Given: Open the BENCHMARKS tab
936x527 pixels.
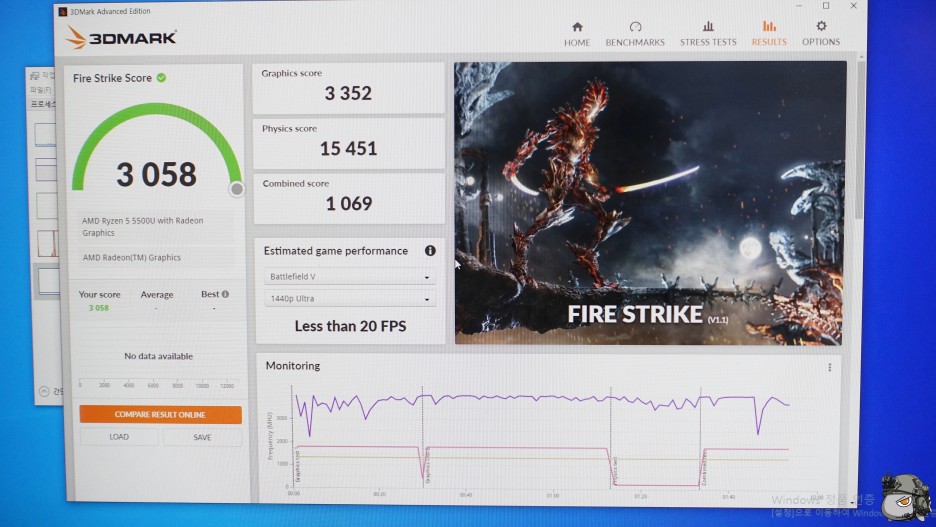Looking at the screenshot, I should pyautogui.click(x=635, y=34).
